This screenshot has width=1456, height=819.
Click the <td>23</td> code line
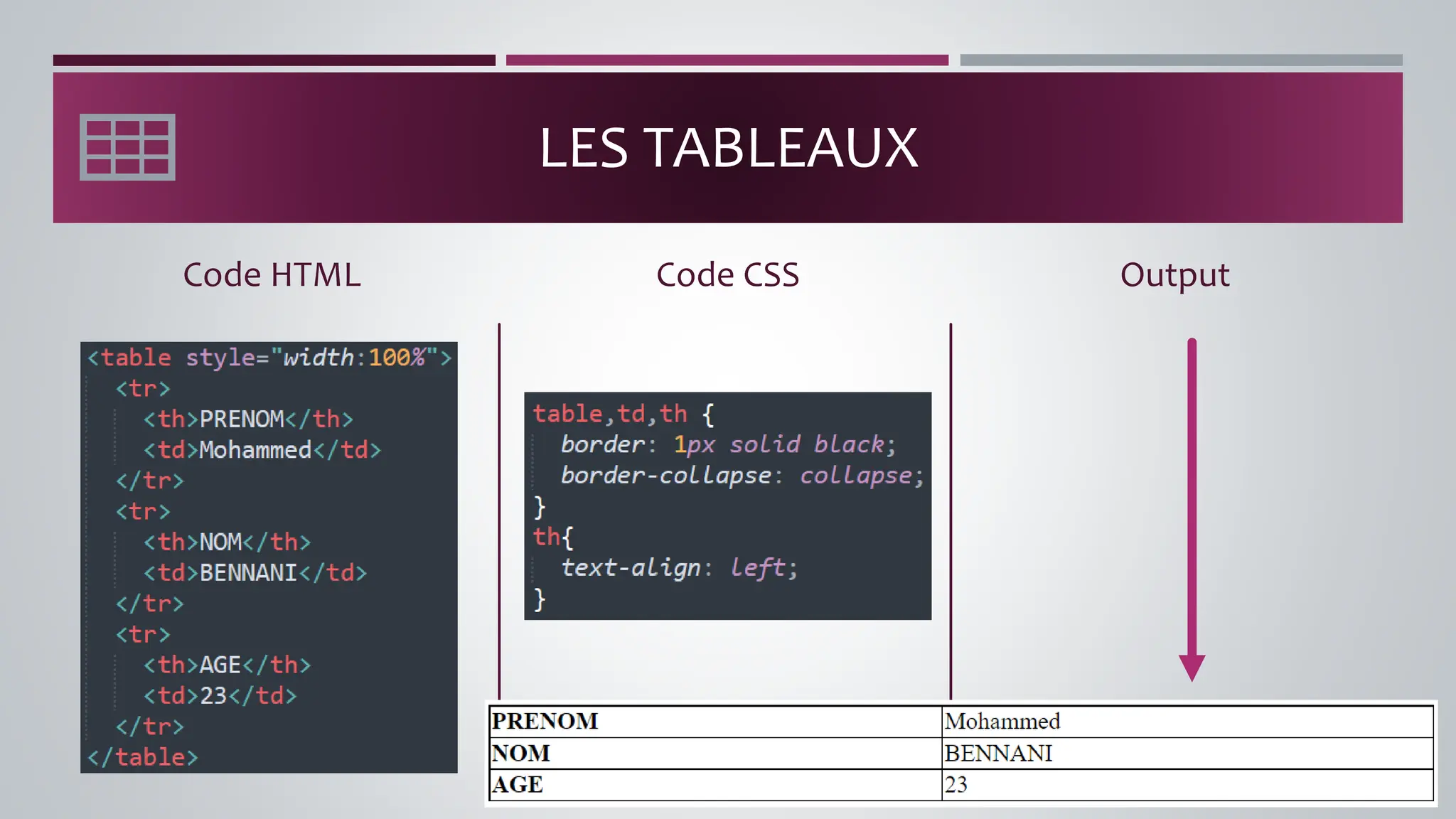220,696
